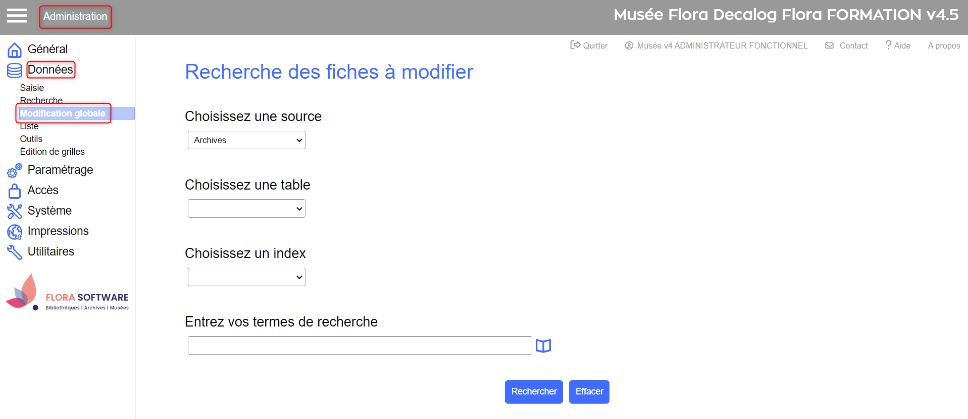
Task: Click the Général home icon
Action: point(14,50)
